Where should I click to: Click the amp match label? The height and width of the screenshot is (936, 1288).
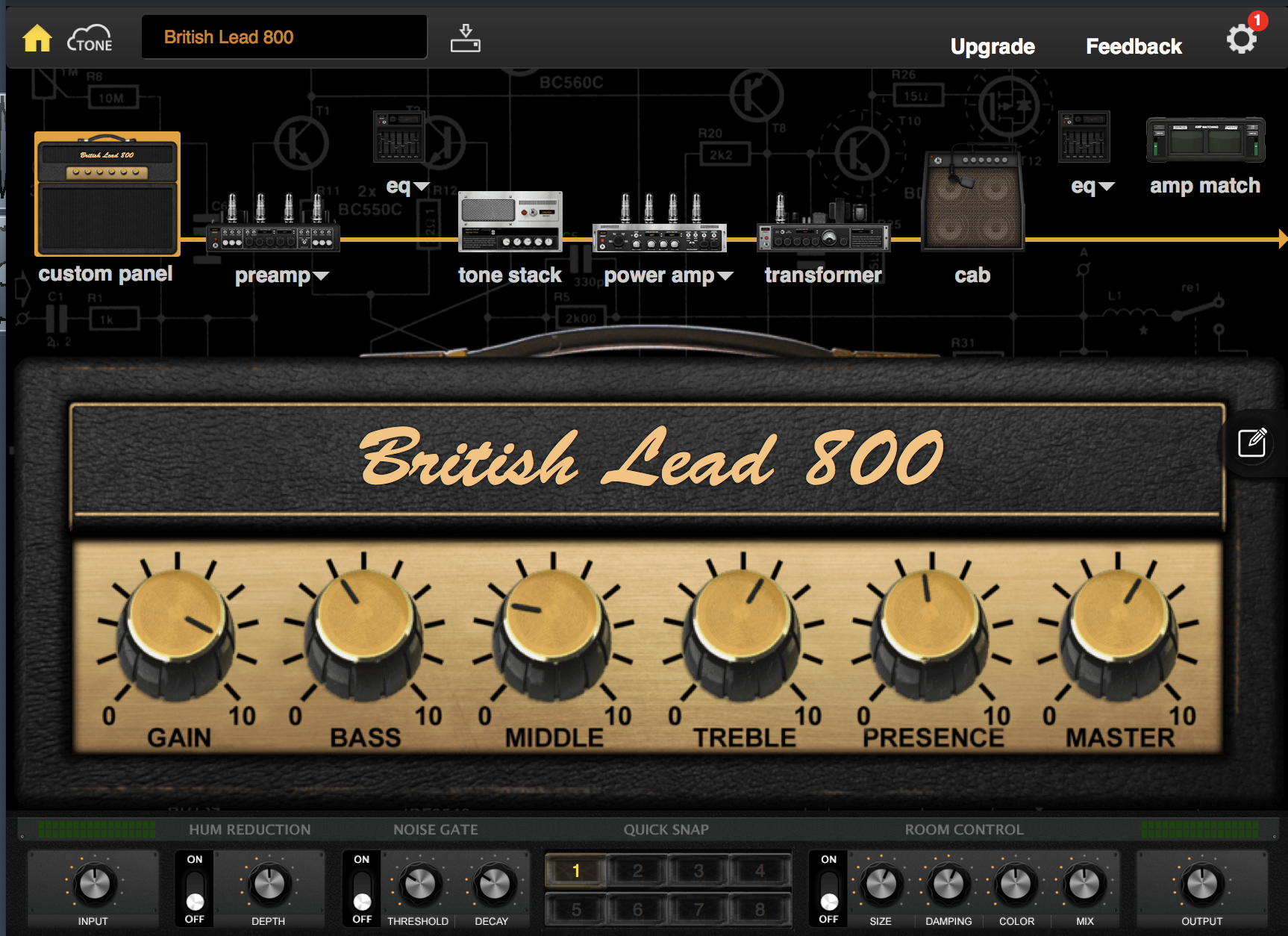coord(1205,186)
